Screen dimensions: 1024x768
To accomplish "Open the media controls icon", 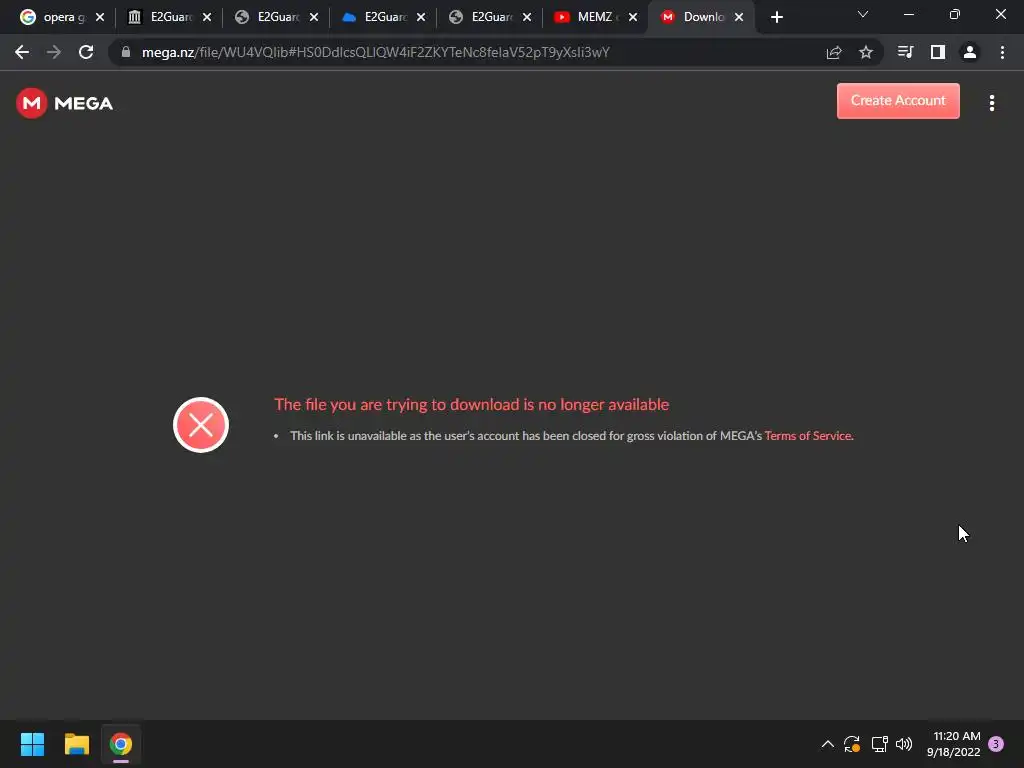I will pos(905,52).
